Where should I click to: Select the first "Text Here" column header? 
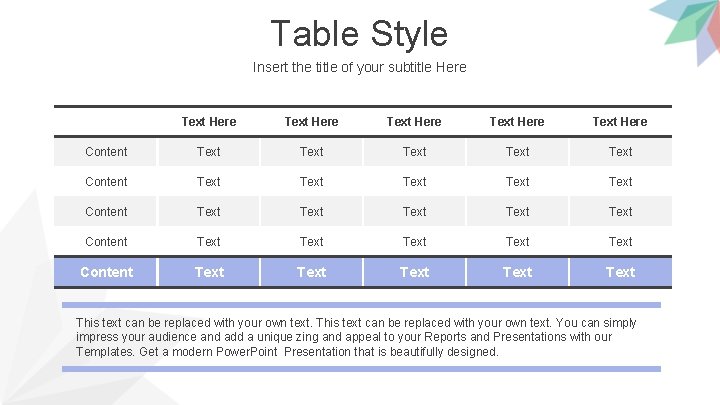tap(209, 122)
